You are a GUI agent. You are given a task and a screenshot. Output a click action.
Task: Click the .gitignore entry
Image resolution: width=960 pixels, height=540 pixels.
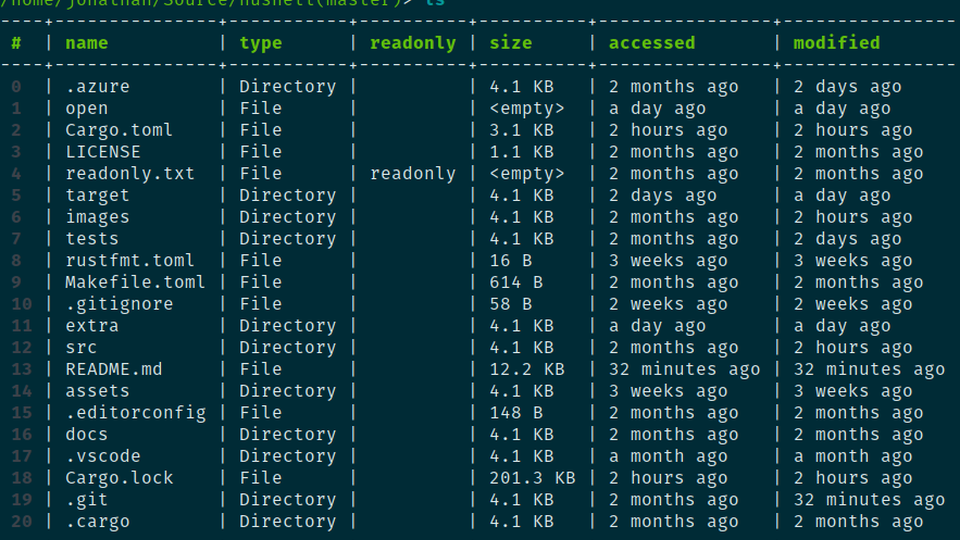[x=119, y=304]
